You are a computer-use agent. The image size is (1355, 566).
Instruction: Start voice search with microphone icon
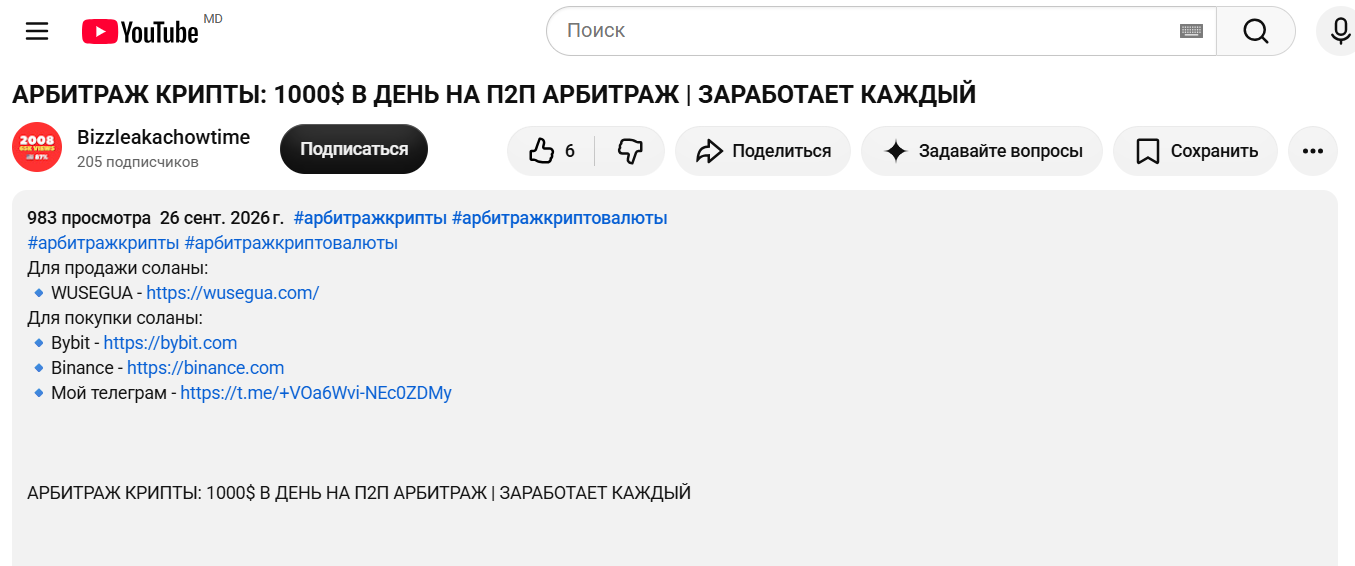tap(1341, 31)
